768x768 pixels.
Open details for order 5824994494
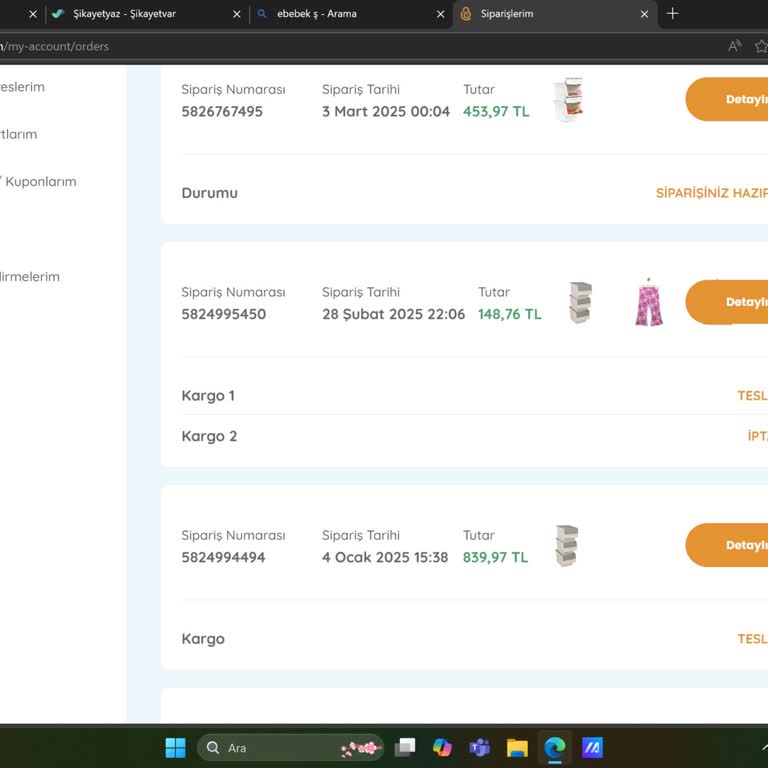click(727, 545)
